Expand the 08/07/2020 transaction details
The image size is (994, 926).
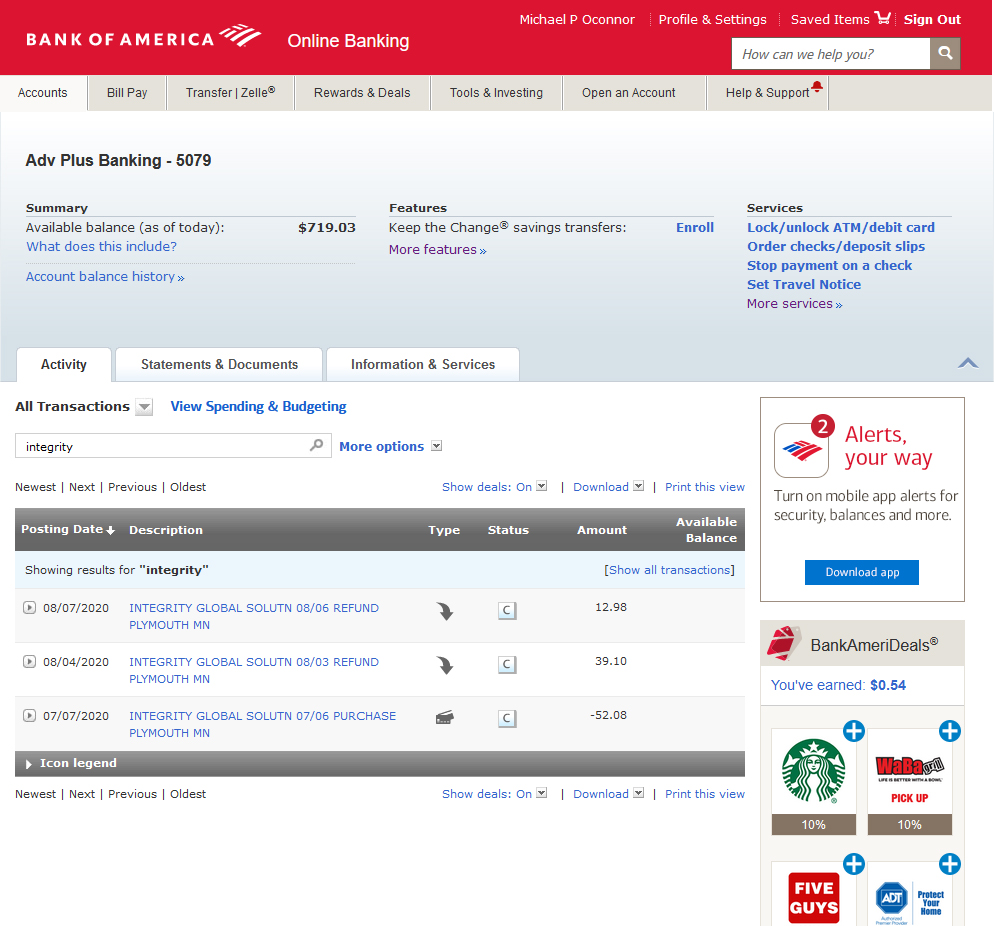(x=29, y=607)
